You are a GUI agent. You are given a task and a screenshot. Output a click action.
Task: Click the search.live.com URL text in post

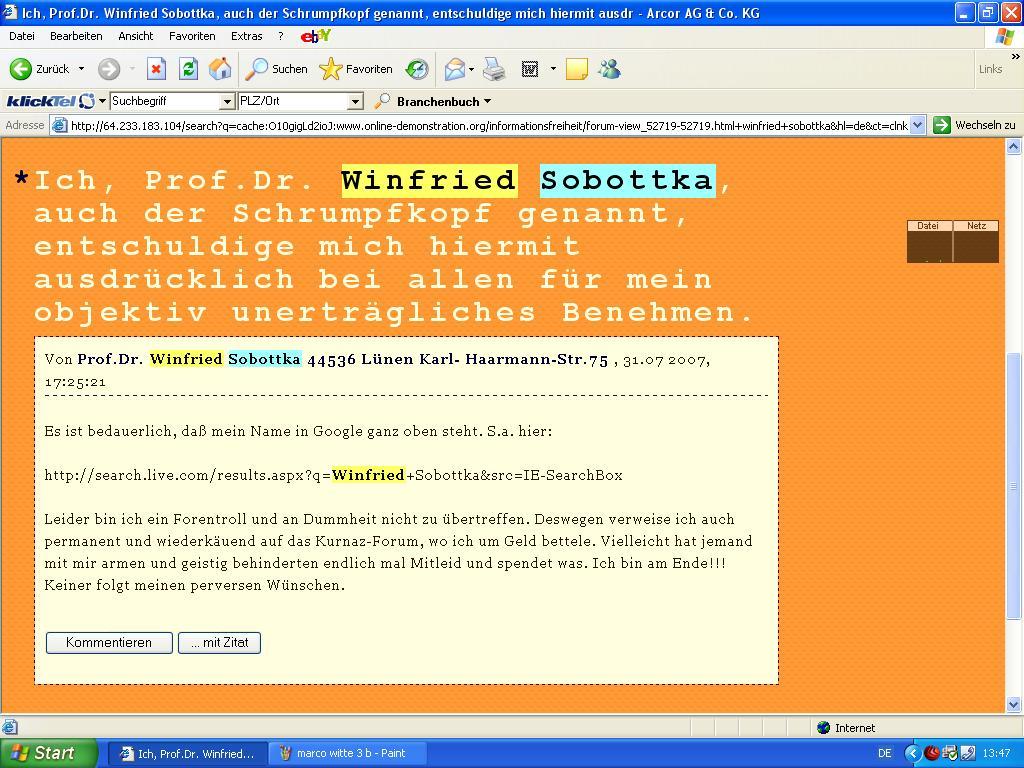click(x=334, y=475)
